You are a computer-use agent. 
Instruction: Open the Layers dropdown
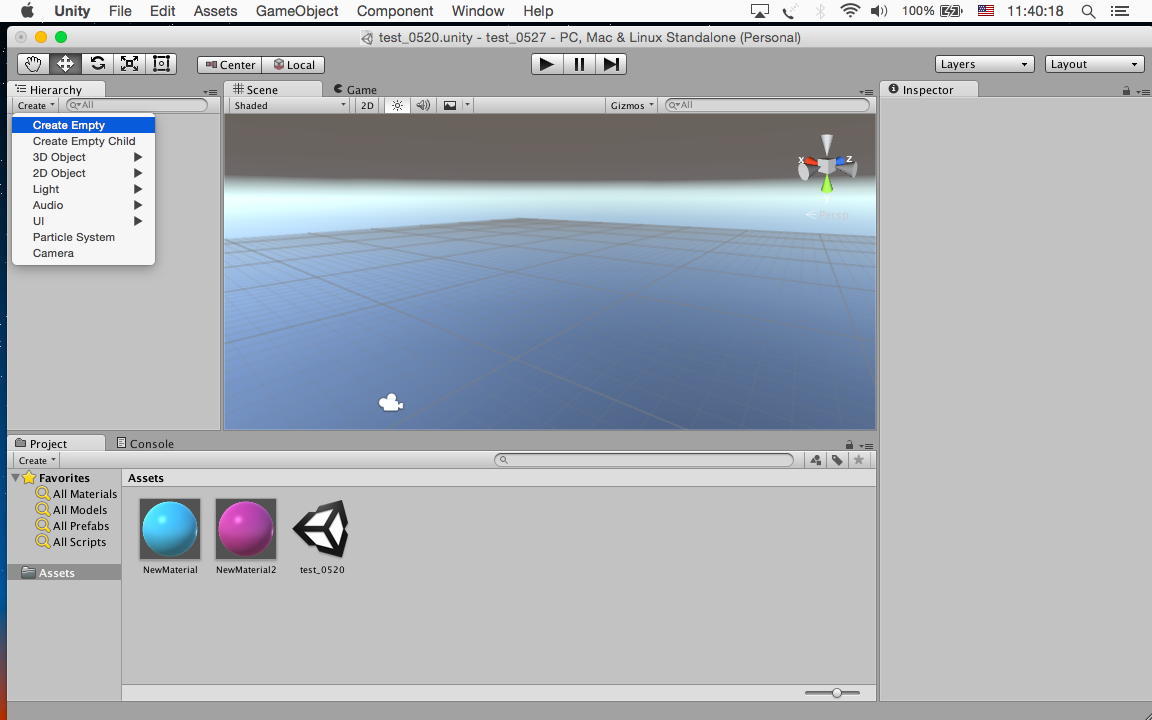click(x=984, y=64)
